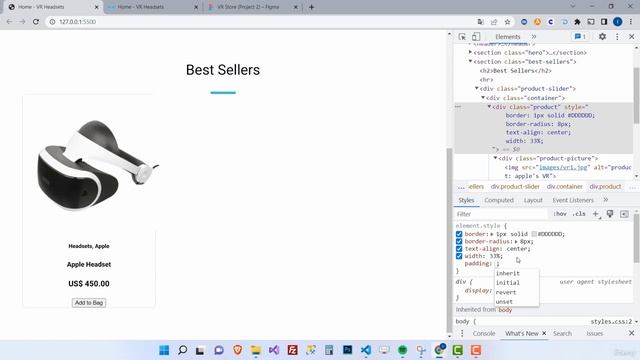Open the Search drawer tab
The height and width of the screenshot is (360, 640).
click(562, 333)
